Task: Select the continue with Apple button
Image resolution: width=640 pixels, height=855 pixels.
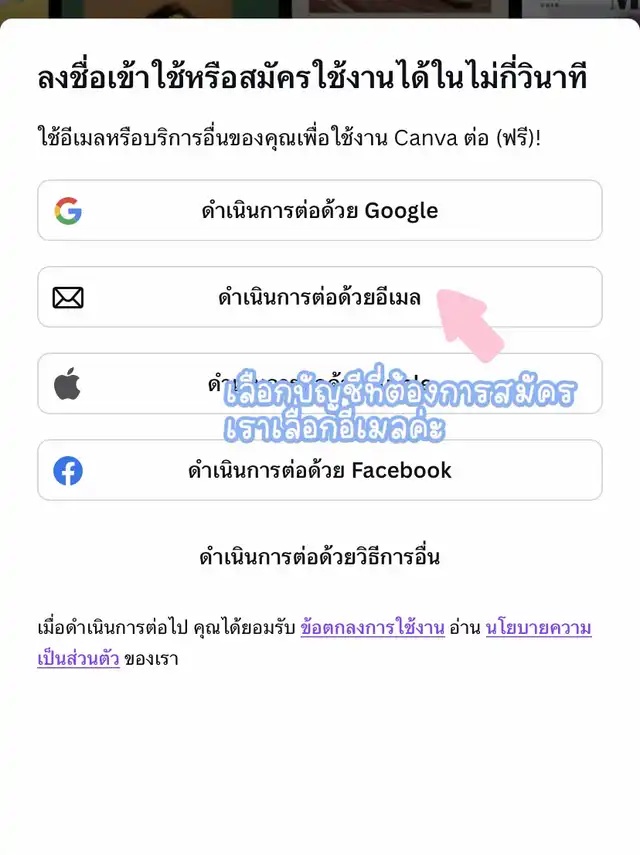Action: click(320, 383)
